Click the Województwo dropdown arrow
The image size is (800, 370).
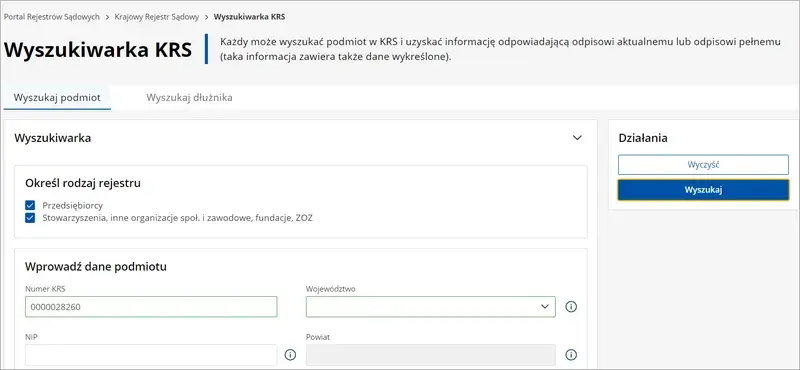click(544, 307)
